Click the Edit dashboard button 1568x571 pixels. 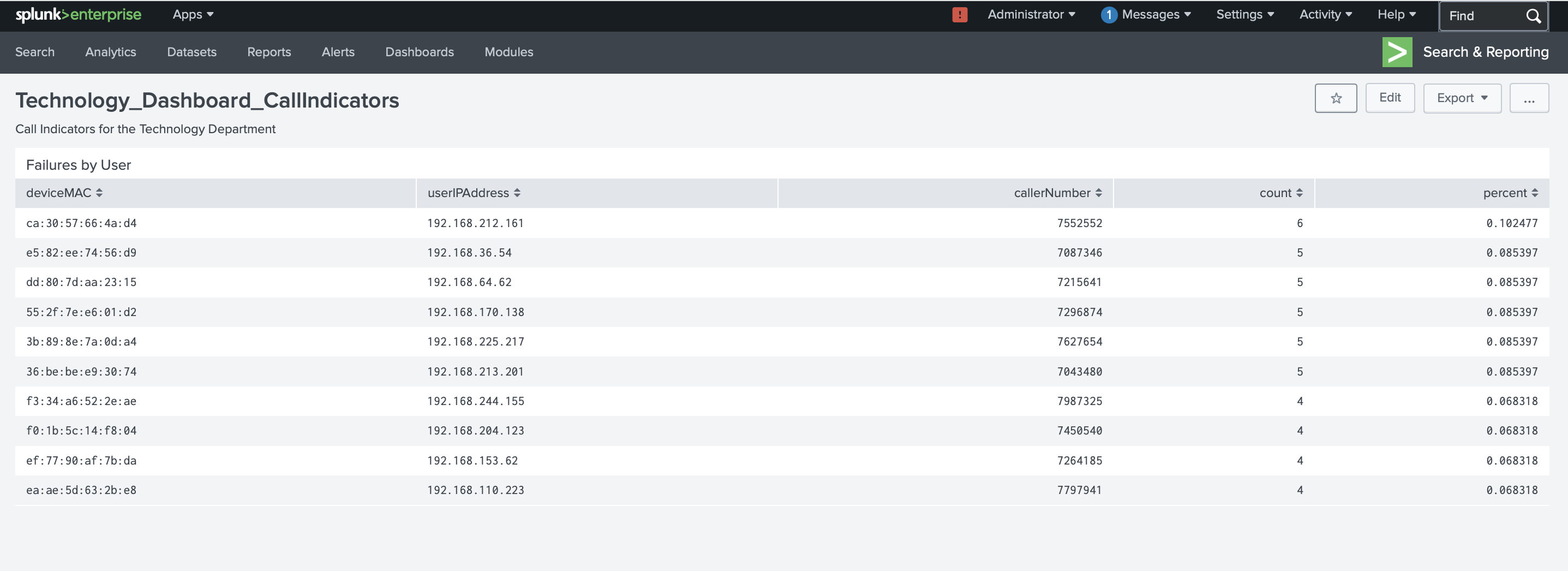point(1390,98)
